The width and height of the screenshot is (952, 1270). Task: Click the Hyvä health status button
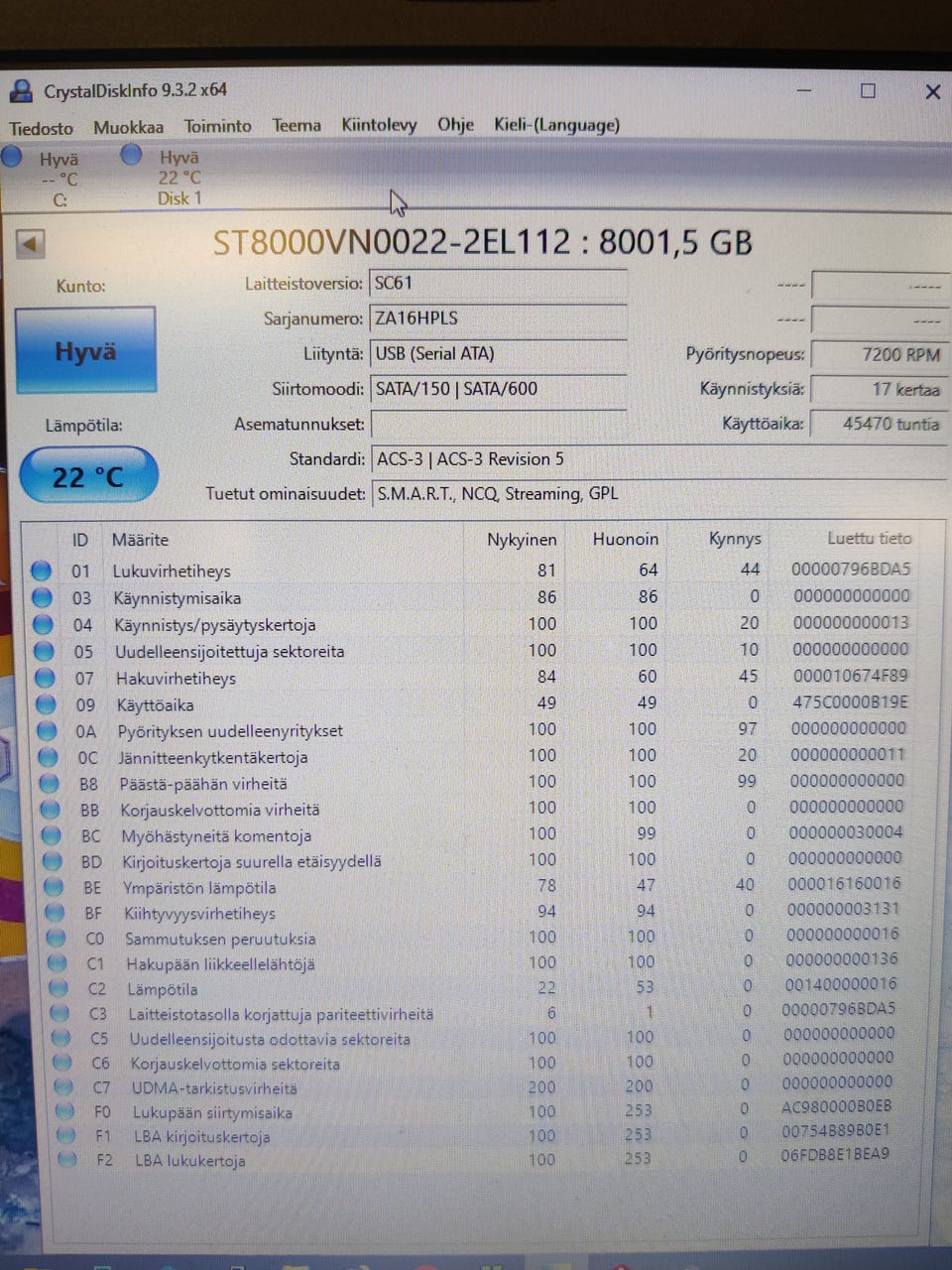[x=85, y=350]
